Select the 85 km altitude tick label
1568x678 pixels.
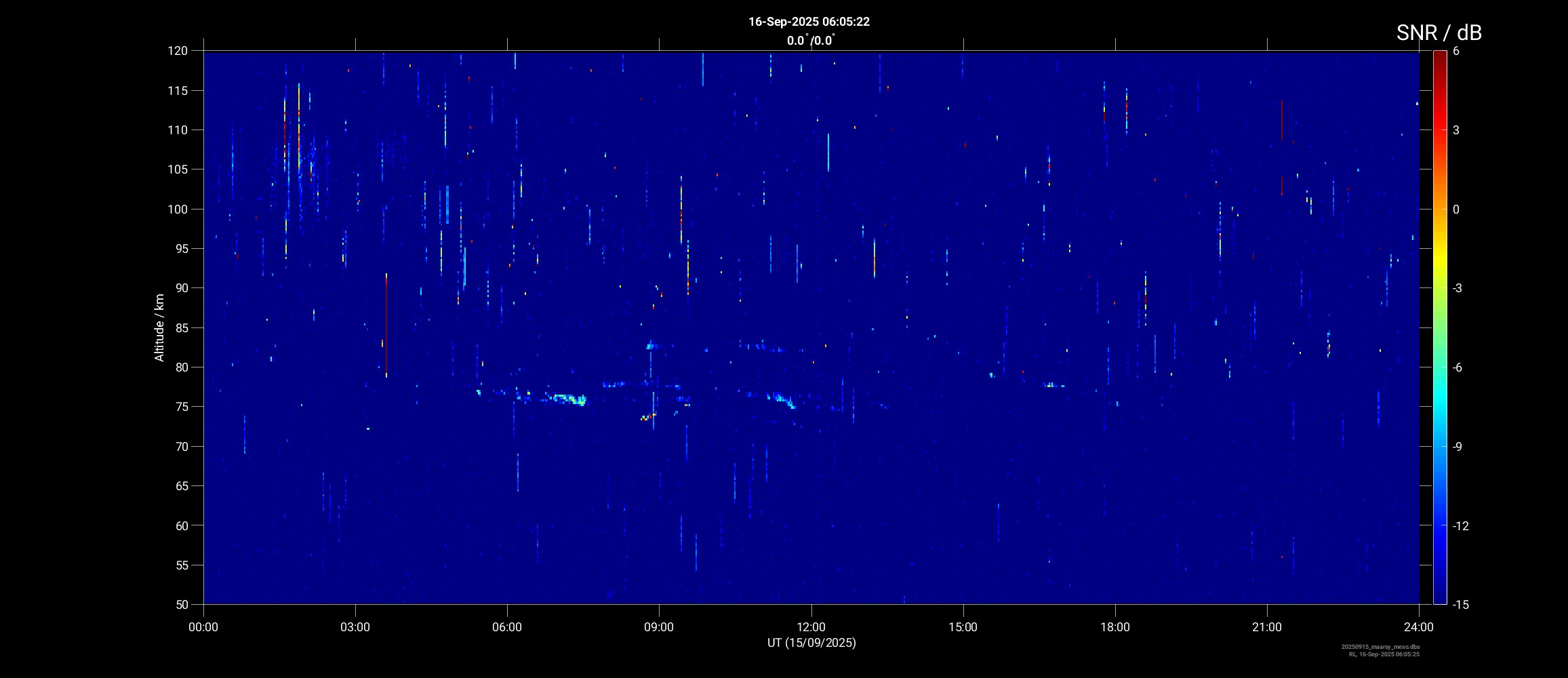click(x=180, y=327)
